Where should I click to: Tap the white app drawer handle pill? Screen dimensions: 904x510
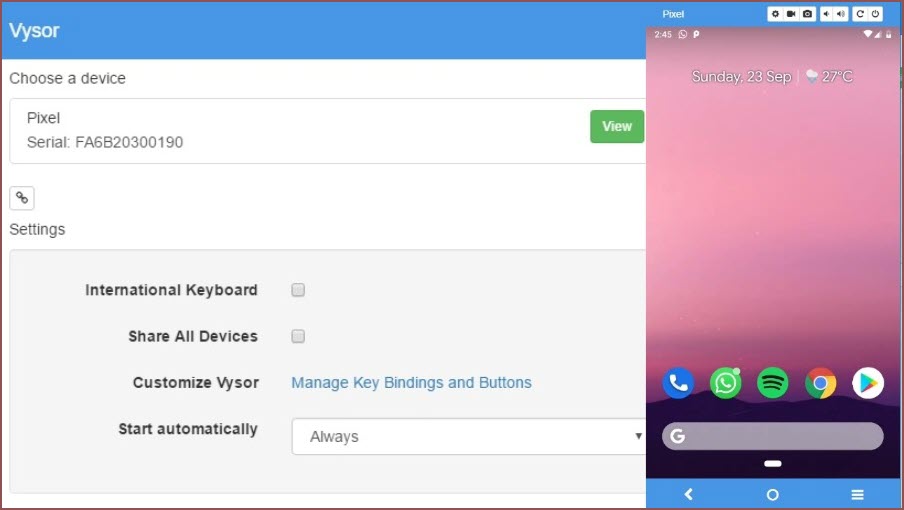pyautogui.click(x=773, y=463)
